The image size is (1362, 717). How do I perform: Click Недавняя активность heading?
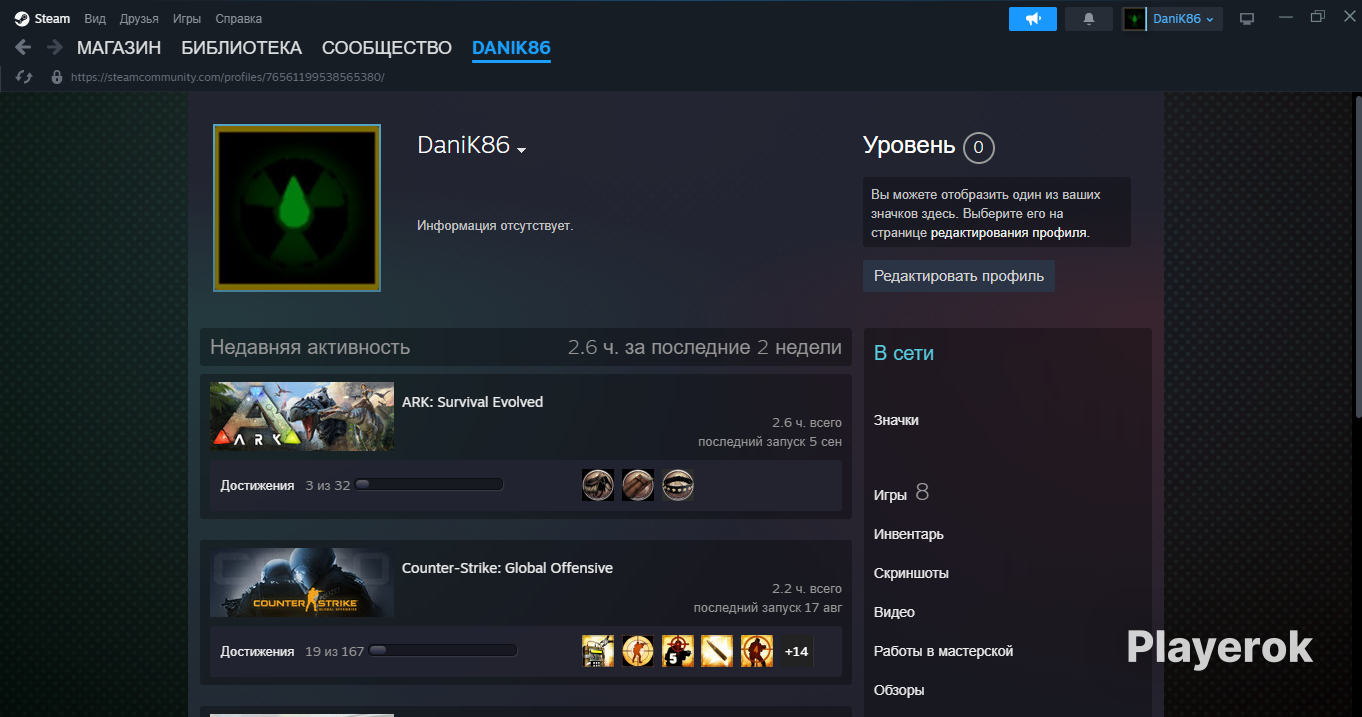[x=310, y=347]
